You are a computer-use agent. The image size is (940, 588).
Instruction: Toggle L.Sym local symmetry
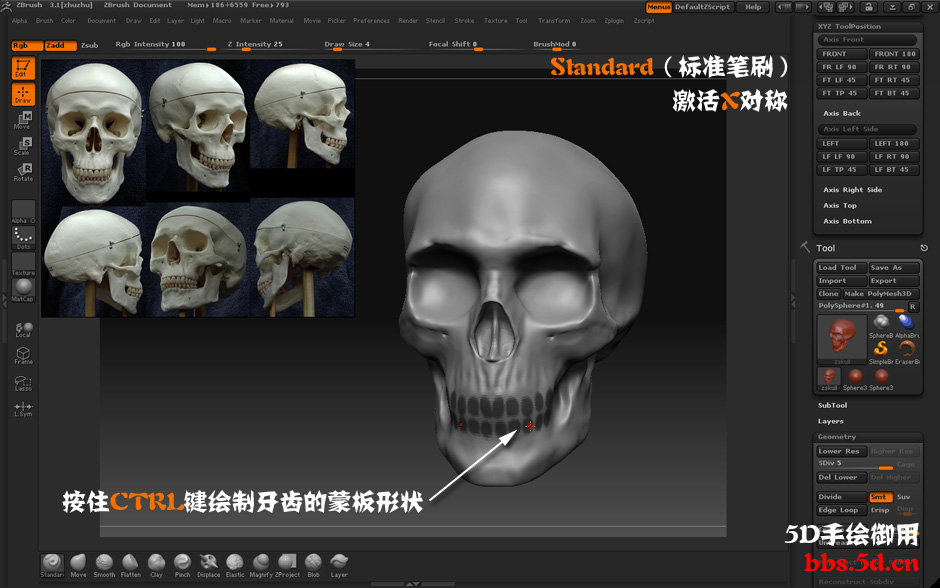tap(23, 409)
